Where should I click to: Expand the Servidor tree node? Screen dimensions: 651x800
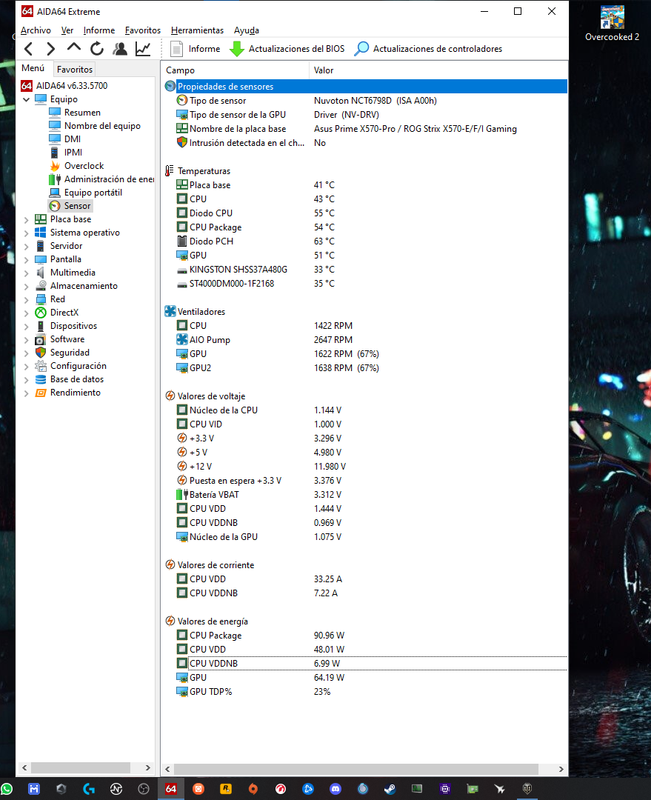pyautogui.click(x=26, y=246)
